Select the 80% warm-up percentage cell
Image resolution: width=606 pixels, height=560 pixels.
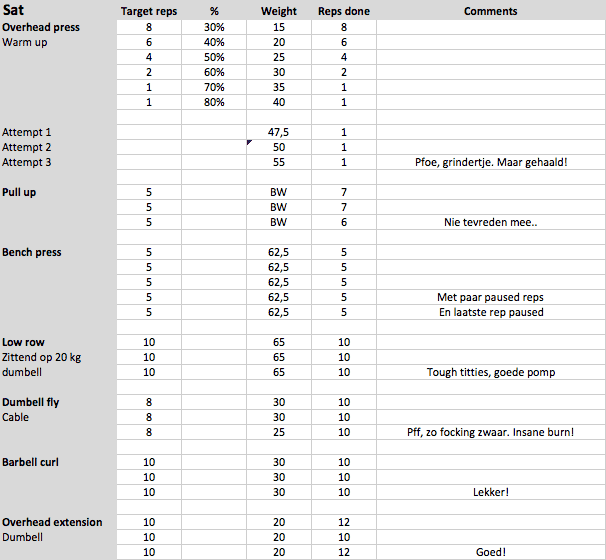[214, 102]
